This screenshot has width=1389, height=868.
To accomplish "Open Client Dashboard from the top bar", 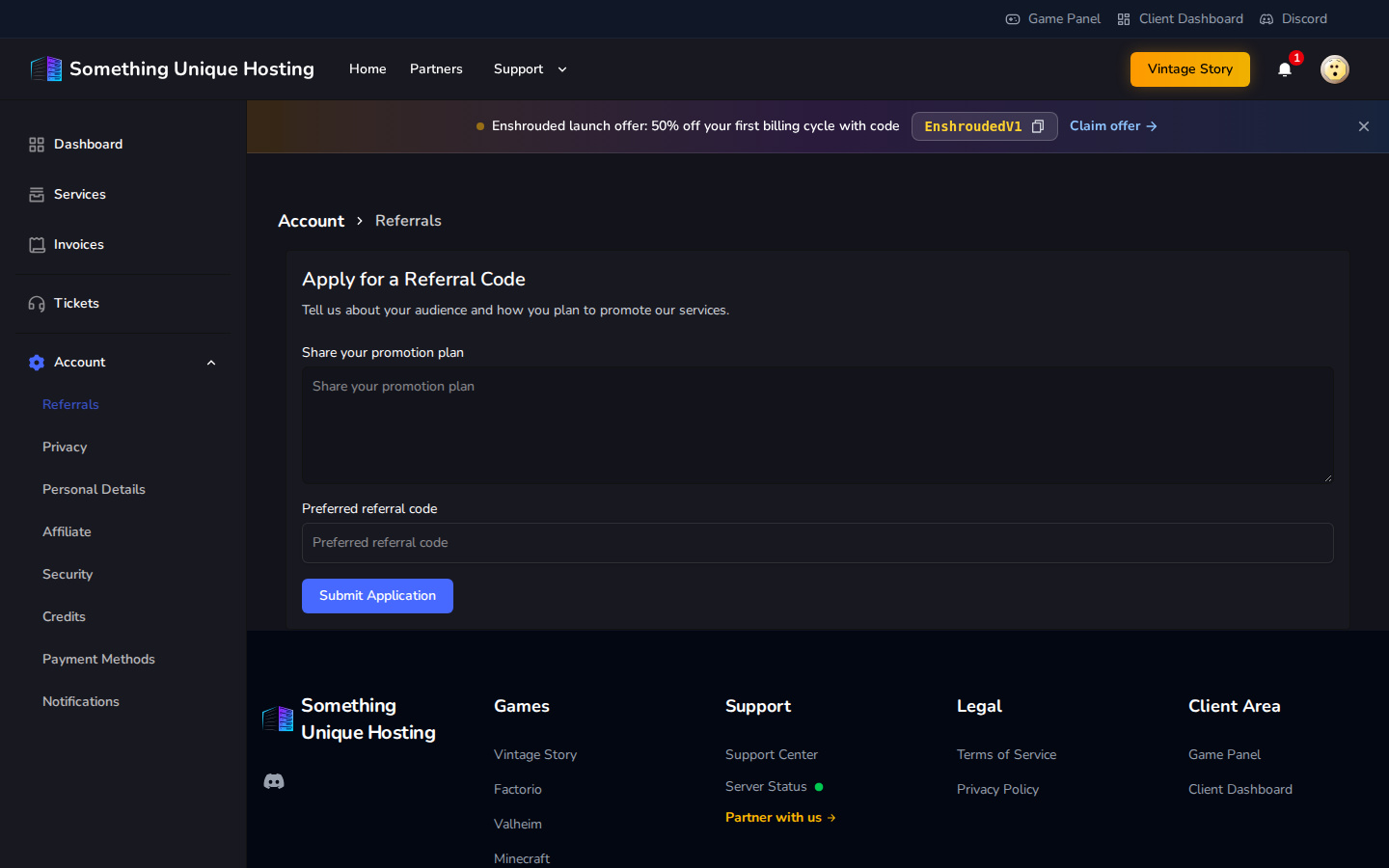I will pyautogui.click(x=1181, y=19).
